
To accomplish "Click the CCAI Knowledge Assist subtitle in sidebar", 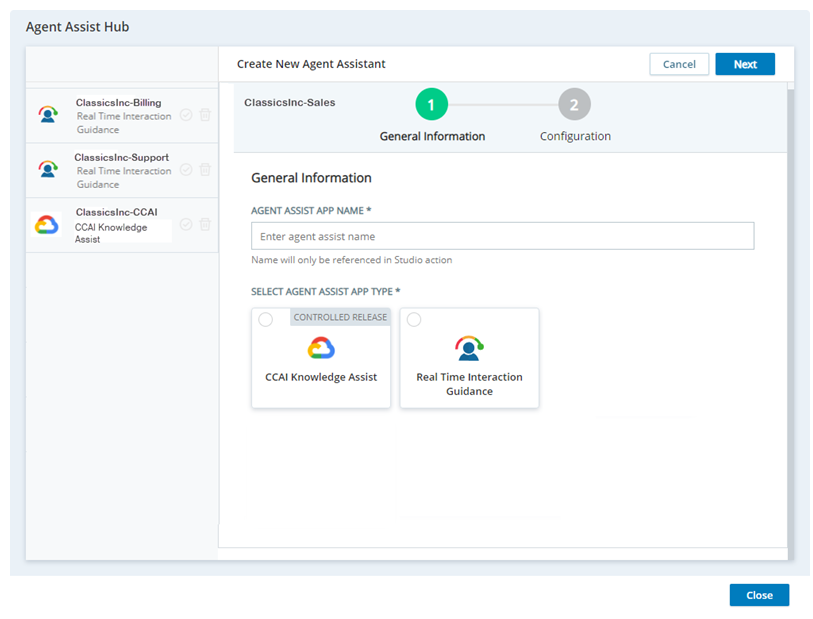I will [111, 233].
